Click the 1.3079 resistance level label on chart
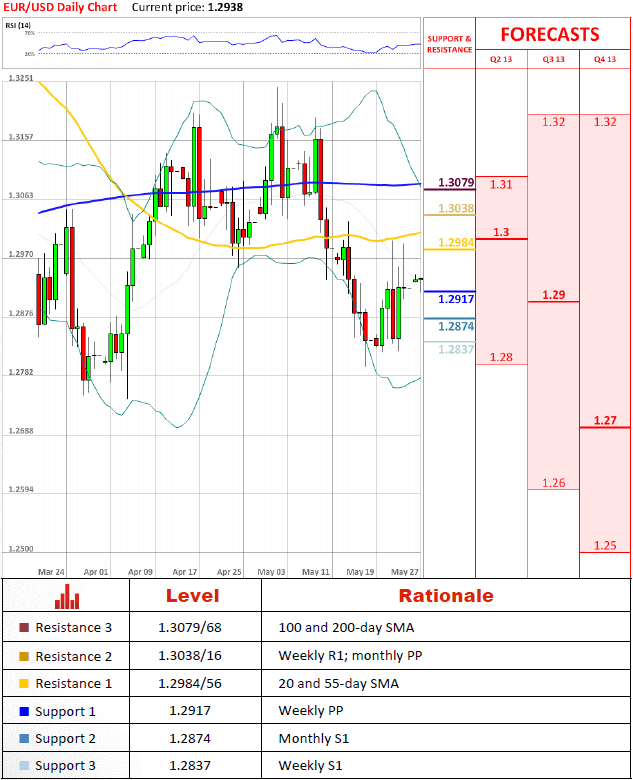This screenshot has width=633, height=780. tap(456, 183)
